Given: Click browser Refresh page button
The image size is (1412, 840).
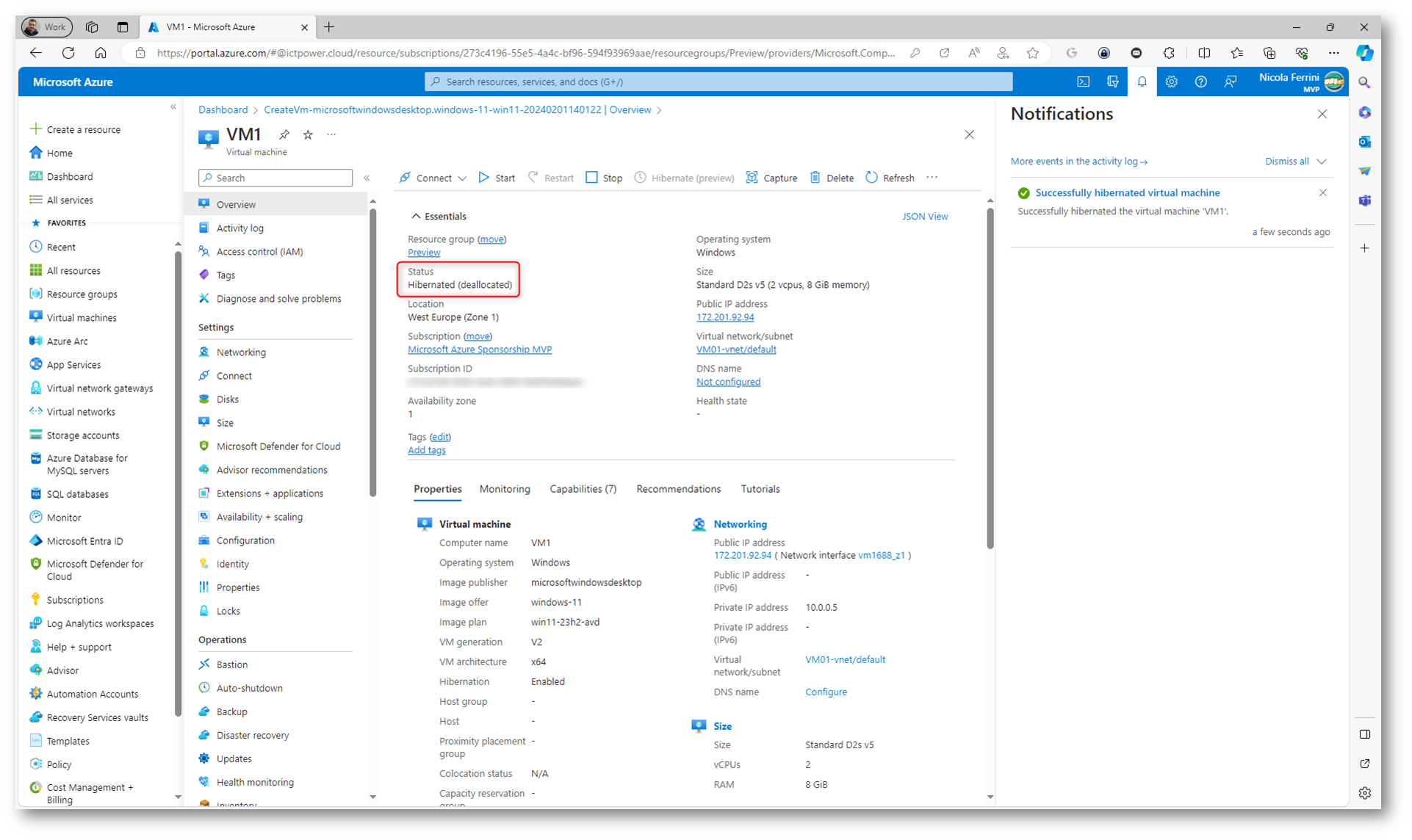Looking at the screenshot, I should 68,53.
